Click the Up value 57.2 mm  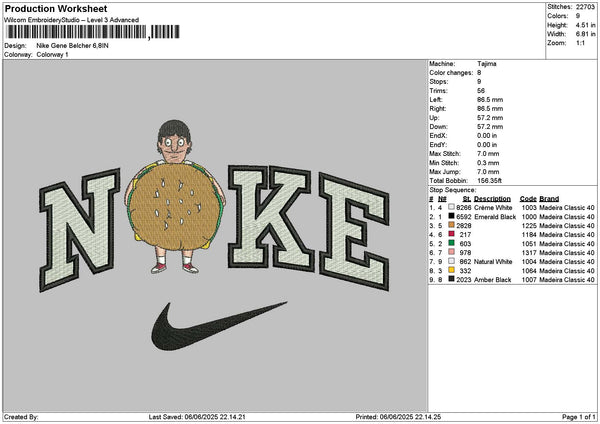[x=490, y=117]
